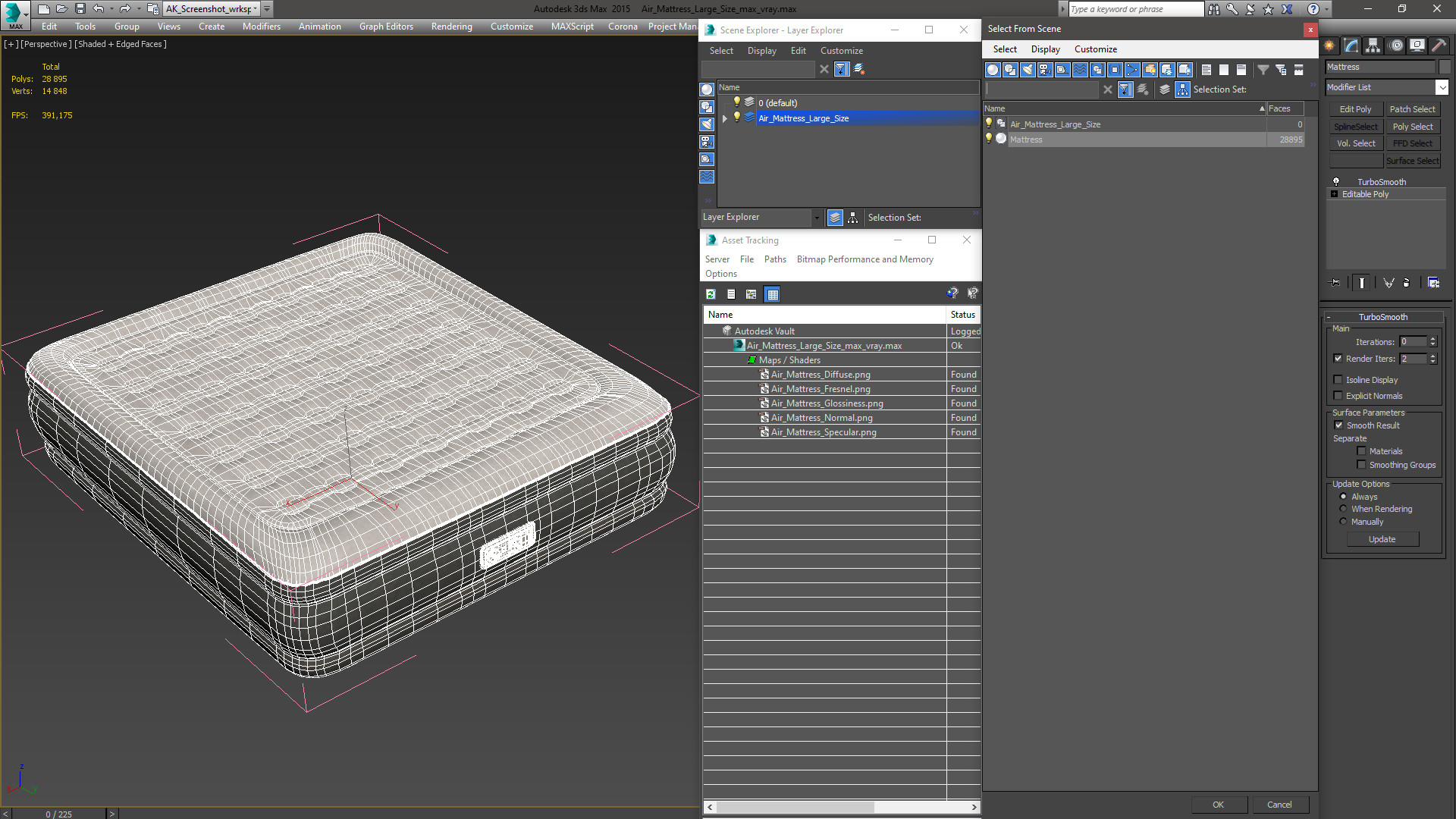Image resolution: width=1456 pixels, height=819 pixels.
Task: Uncheck Smooth Result checkbox
Action: point(1338,425)
